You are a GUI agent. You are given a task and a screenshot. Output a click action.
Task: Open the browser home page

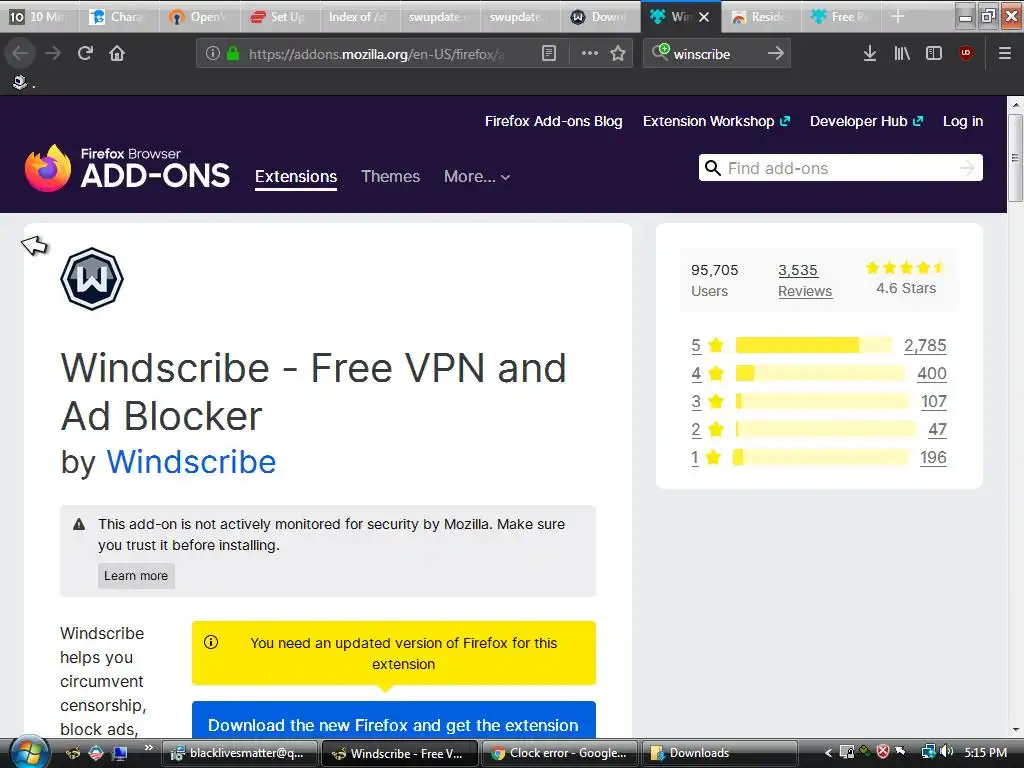pyautogui.click(x=117, y=53)
